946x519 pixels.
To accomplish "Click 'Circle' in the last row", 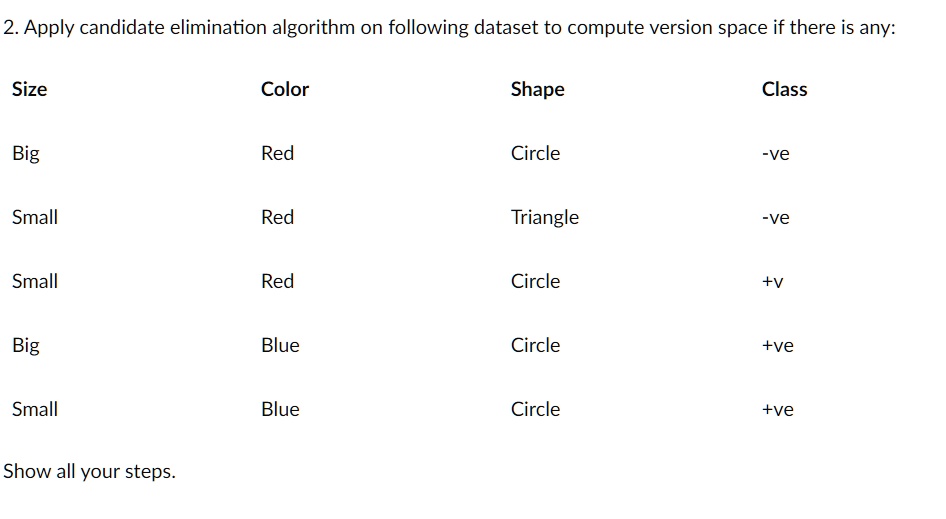I will coord(535,409).
